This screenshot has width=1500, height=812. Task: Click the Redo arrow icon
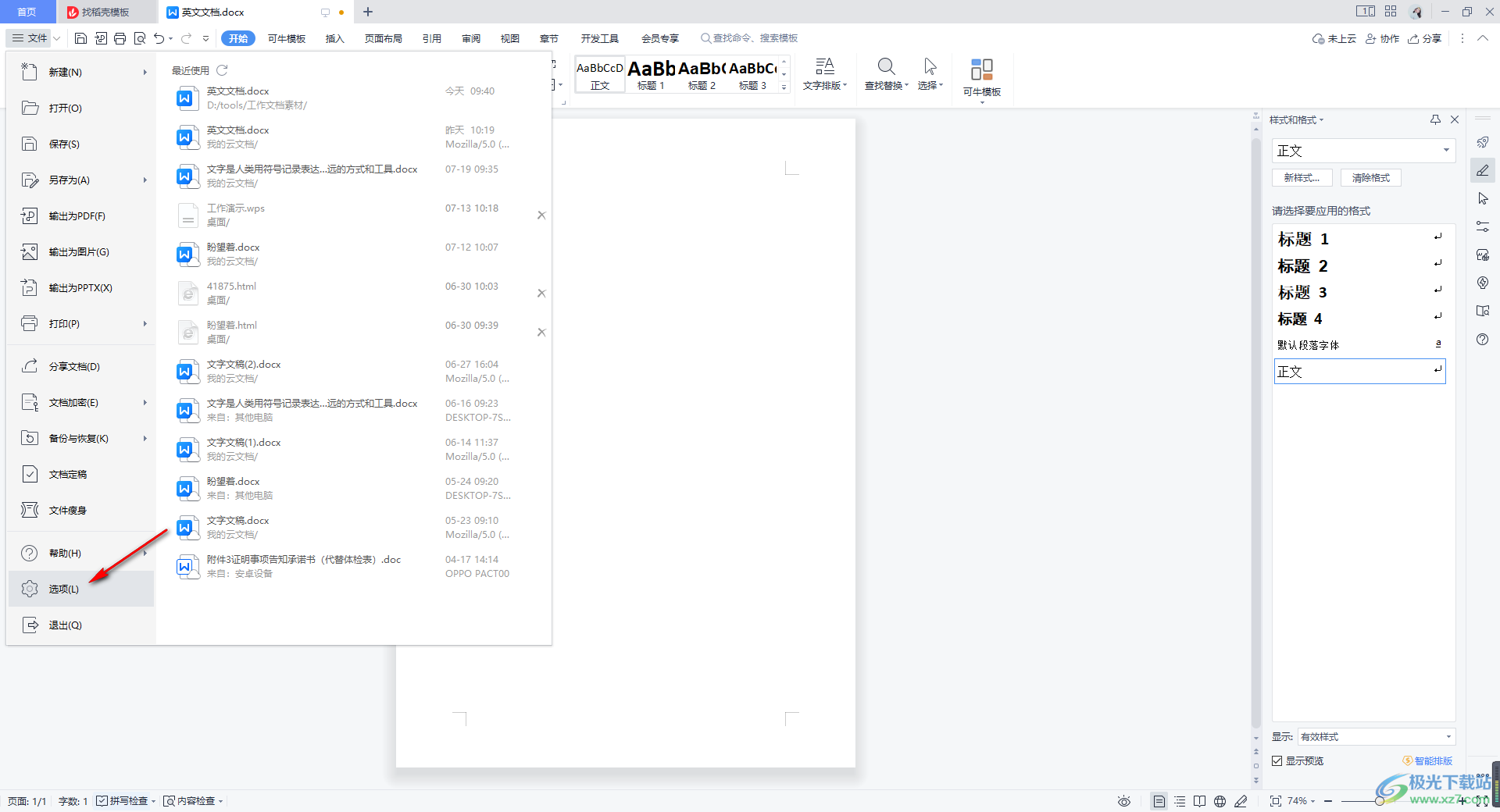[x=186, y=38]
